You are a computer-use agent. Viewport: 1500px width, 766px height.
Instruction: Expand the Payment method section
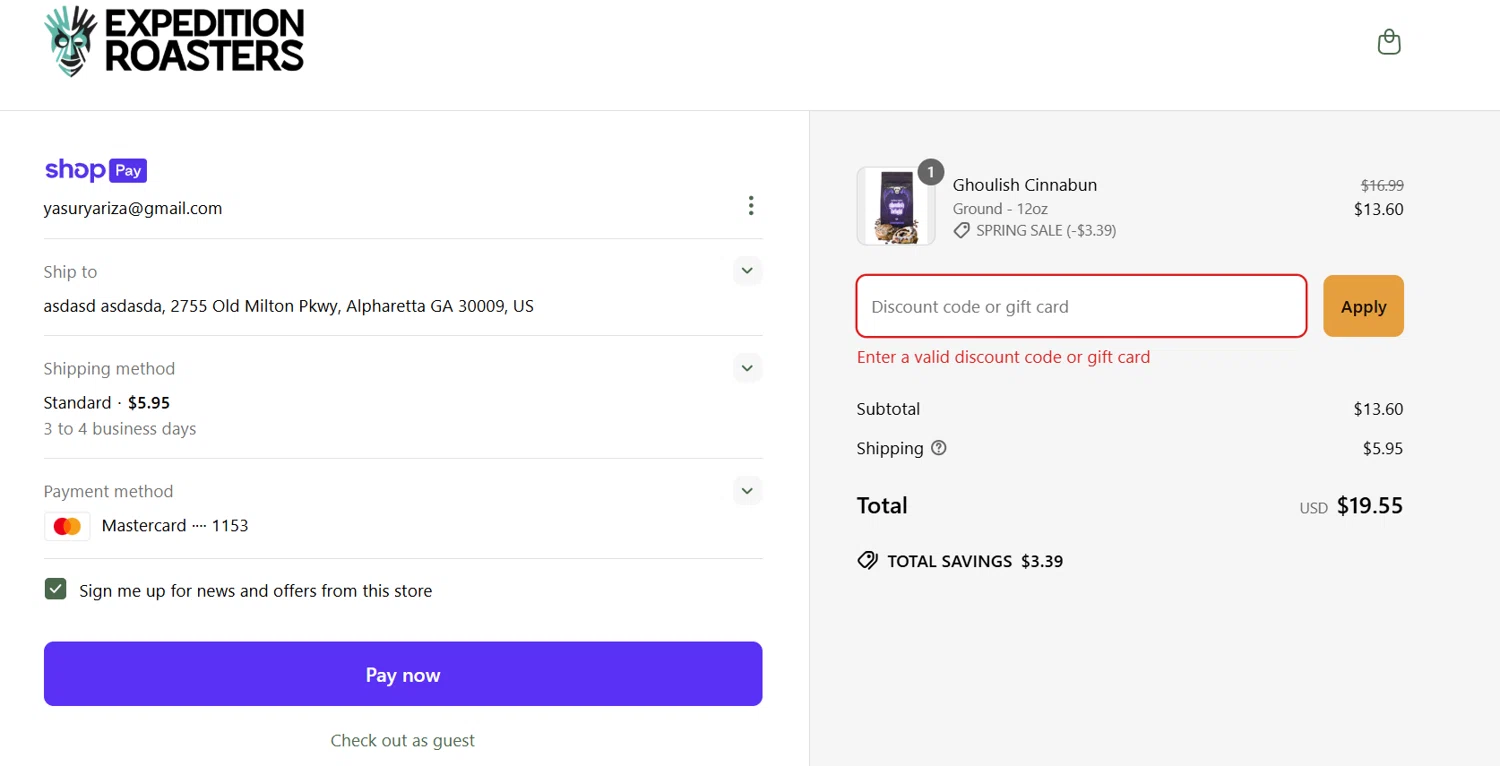pos(747,491)
